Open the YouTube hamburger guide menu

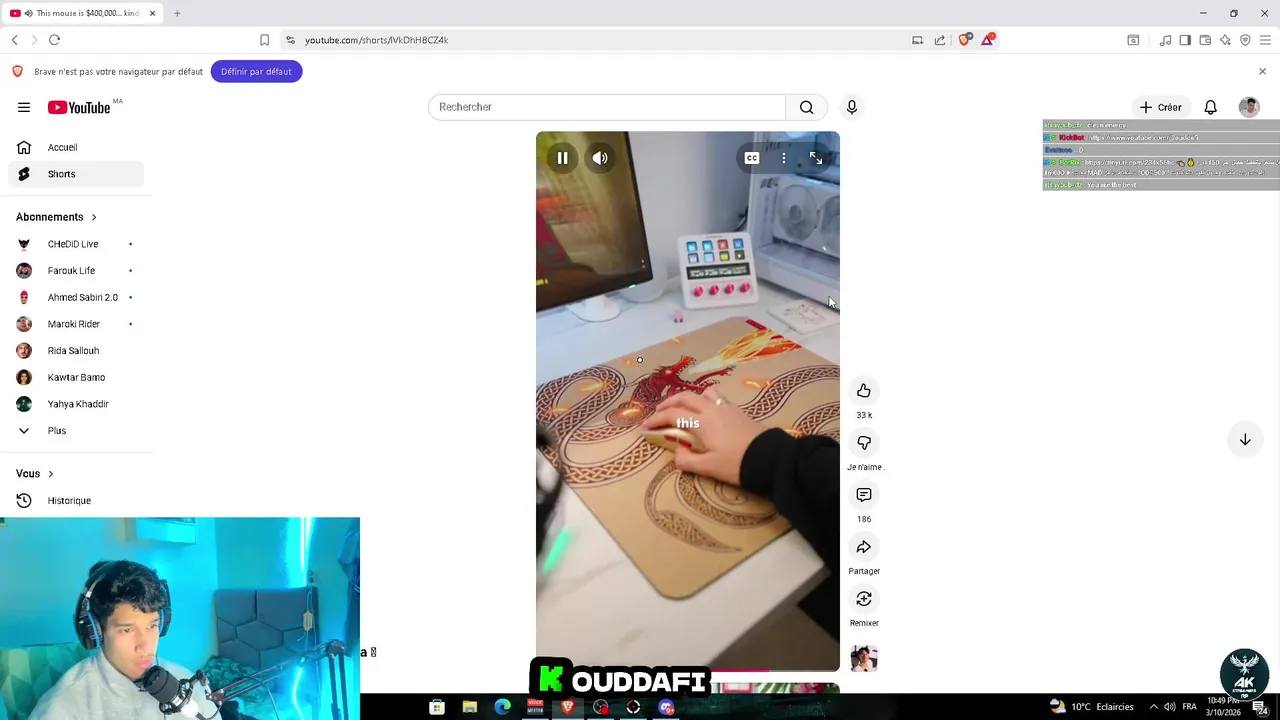24,107
